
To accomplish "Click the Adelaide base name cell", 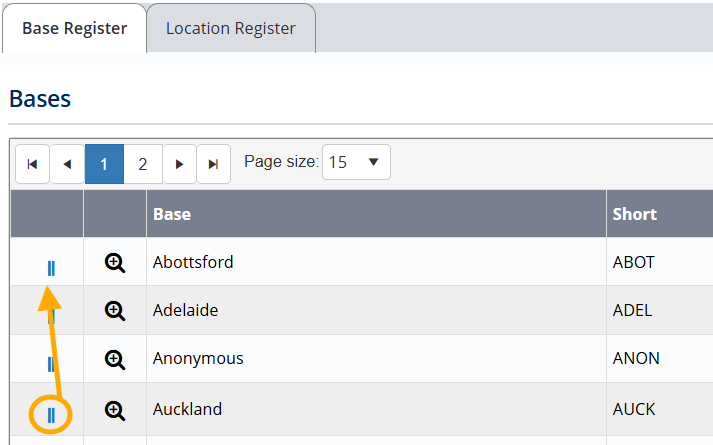I will click(x=186, y=310).
